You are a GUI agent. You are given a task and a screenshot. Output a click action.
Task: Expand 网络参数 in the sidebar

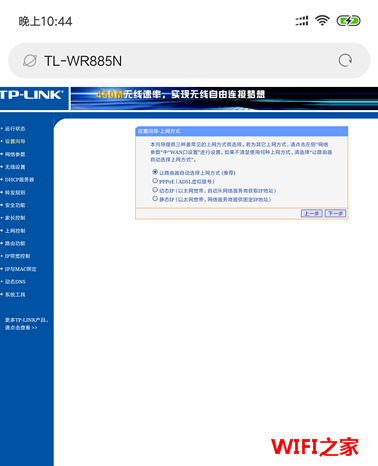pos(15,154)
